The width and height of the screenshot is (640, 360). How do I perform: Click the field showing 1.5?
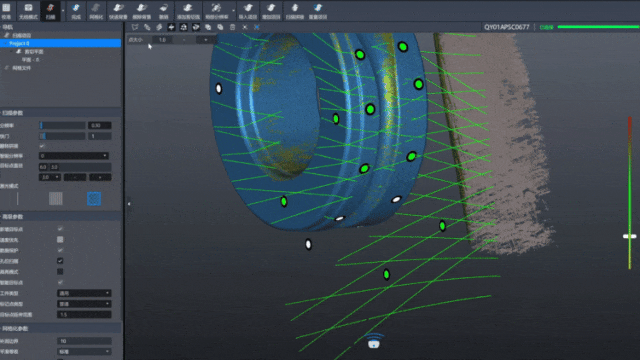pos(84,314)
